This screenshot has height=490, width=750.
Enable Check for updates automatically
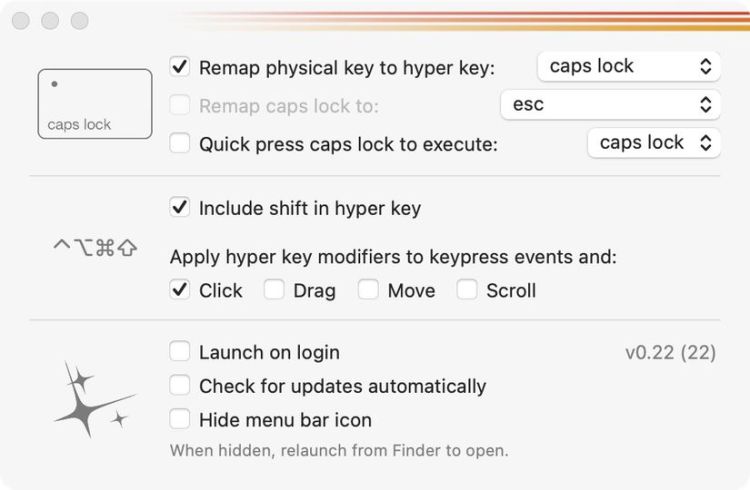click(x=180, y=386)
